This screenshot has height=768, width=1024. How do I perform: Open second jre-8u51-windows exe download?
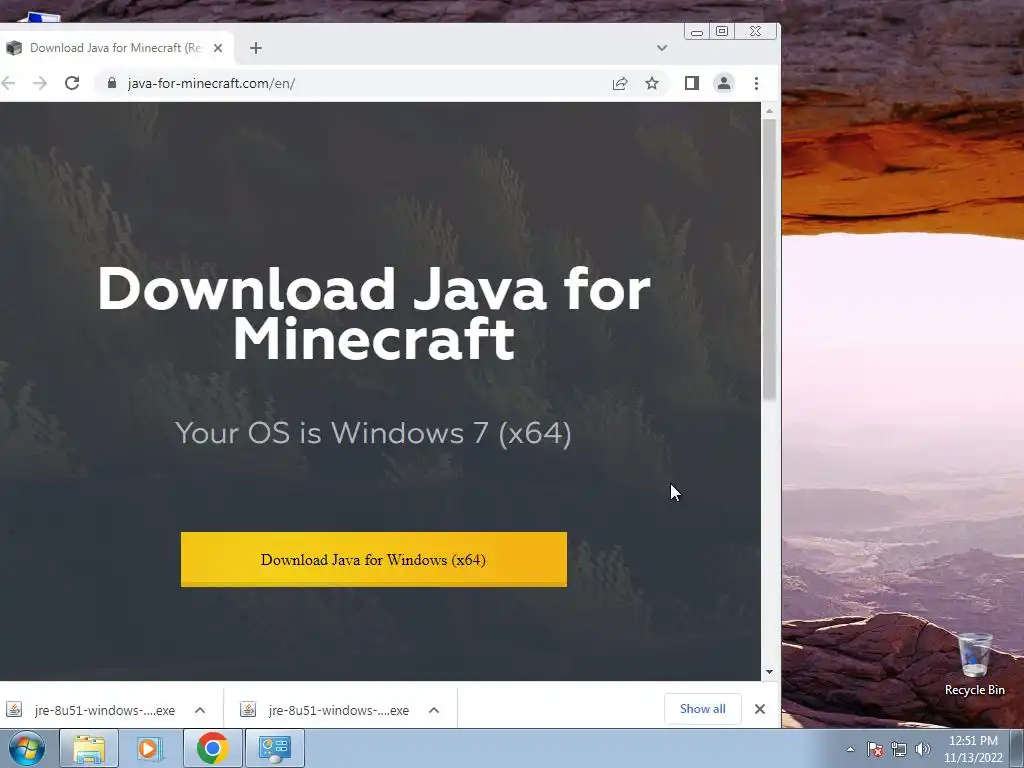coord(327,710)
